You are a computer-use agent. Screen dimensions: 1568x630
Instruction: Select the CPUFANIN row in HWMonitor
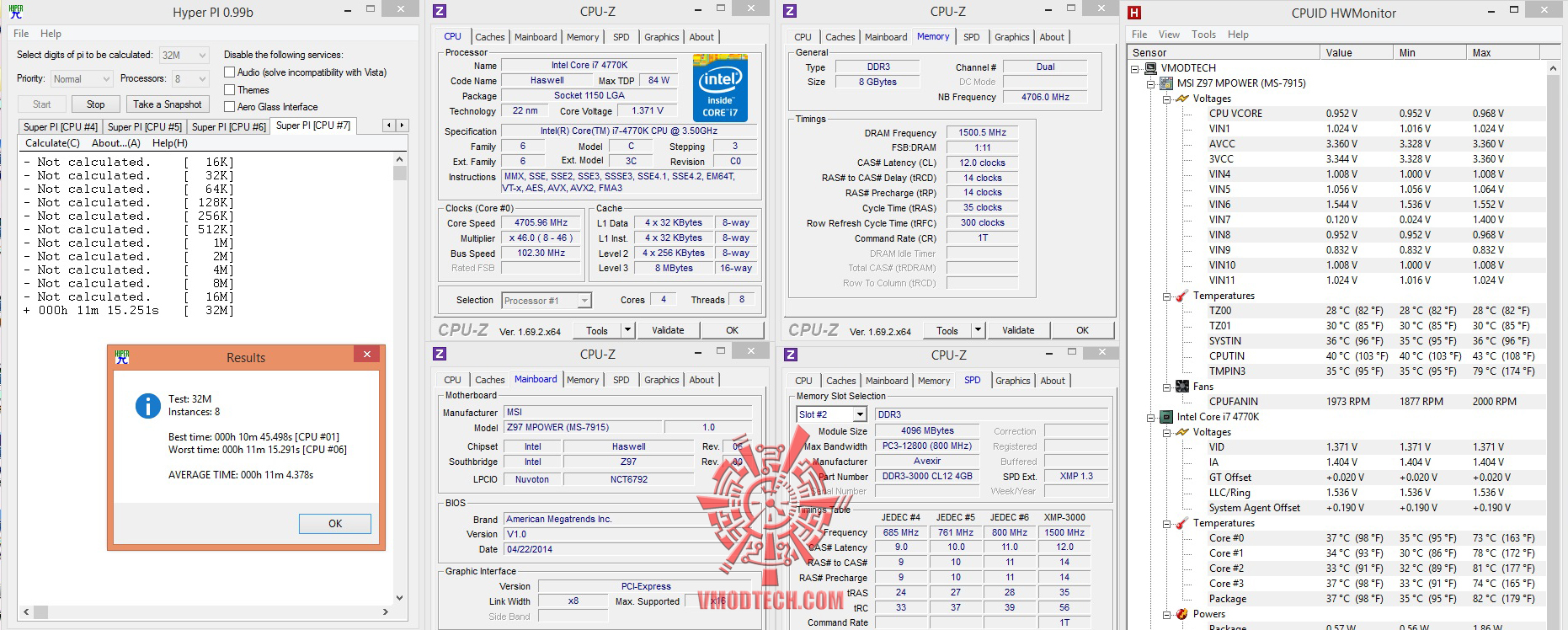[x=1337, y=402]
